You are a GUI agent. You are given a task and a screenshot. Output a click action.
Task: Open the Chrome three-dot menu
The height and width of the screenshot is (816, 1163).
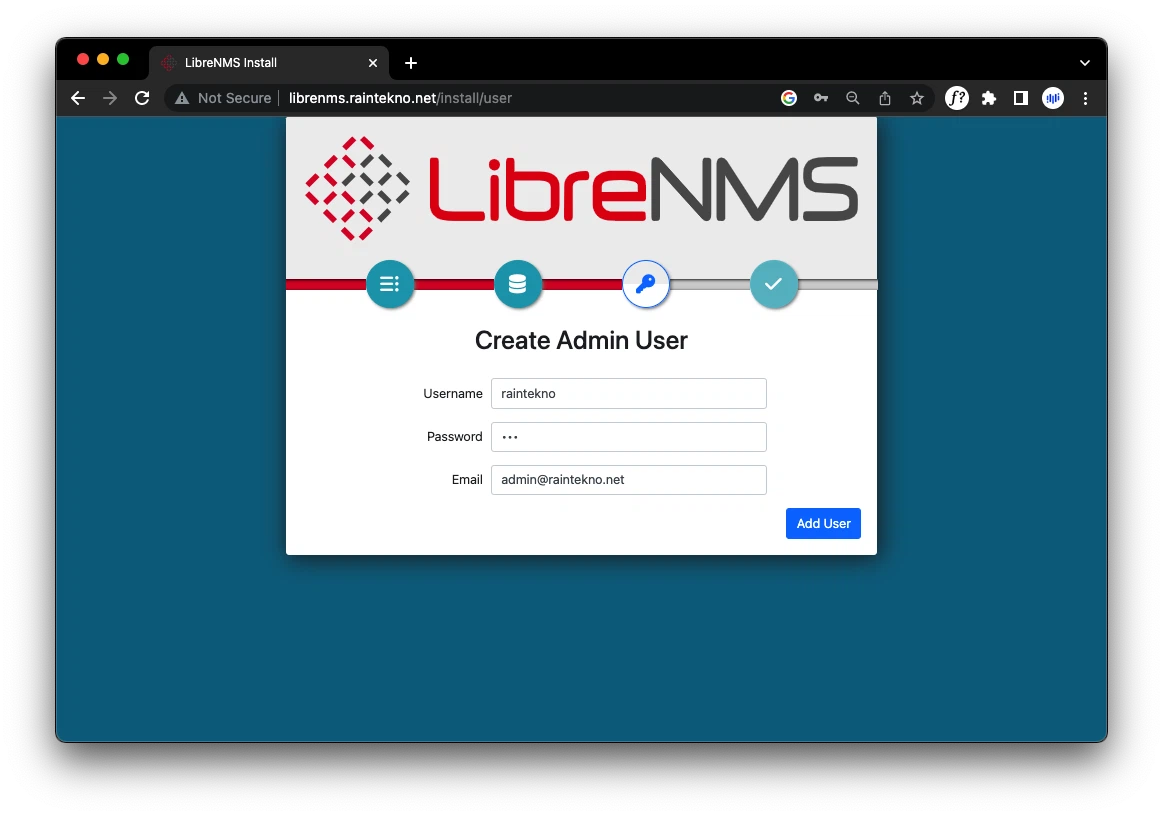1086,98
